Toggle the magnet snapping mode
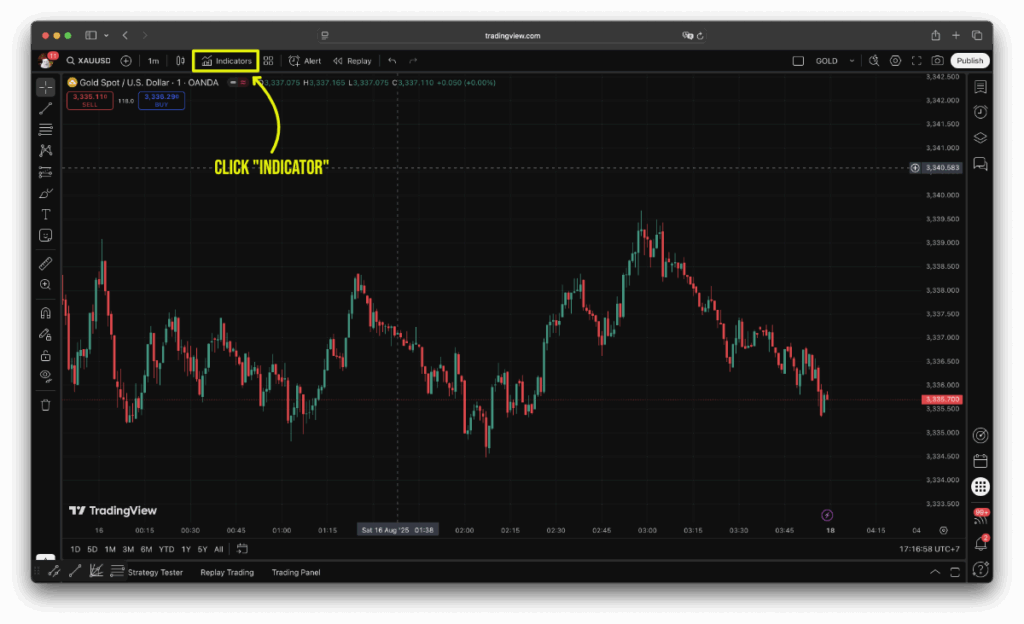The width and height of the screenshot is (1024, 624). tap(45, 314)
